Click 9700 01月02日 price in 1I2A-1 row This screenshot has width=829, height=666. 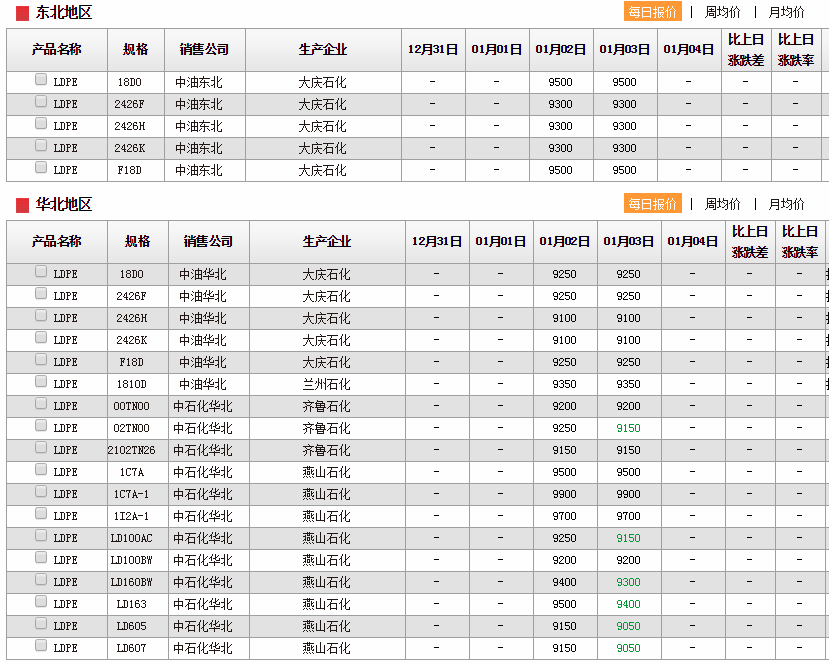pos(564,516)
